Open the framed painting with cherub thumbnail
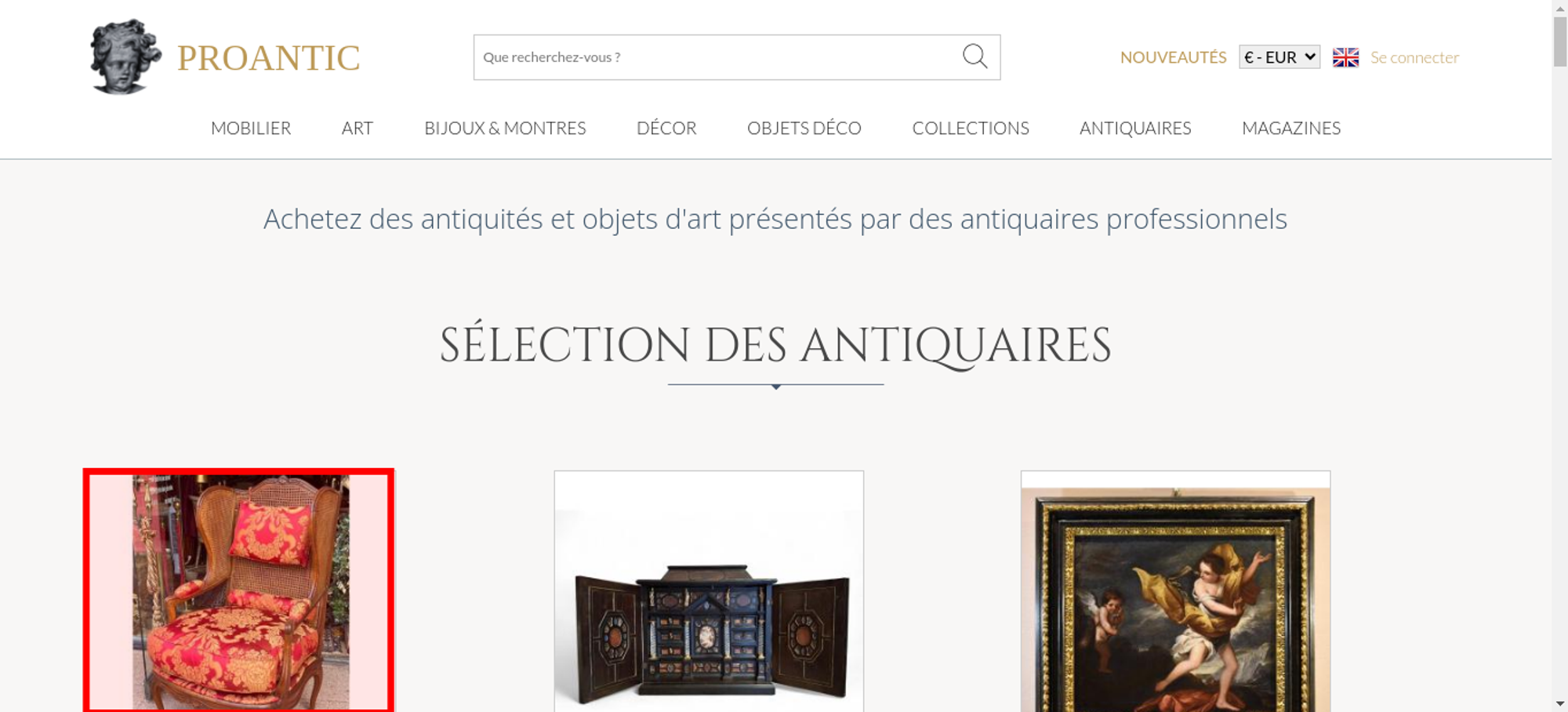 (x=1175, y=591)
